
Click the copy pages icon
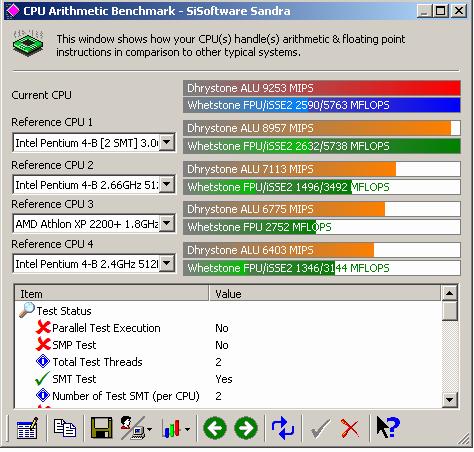tap(65, 428)
